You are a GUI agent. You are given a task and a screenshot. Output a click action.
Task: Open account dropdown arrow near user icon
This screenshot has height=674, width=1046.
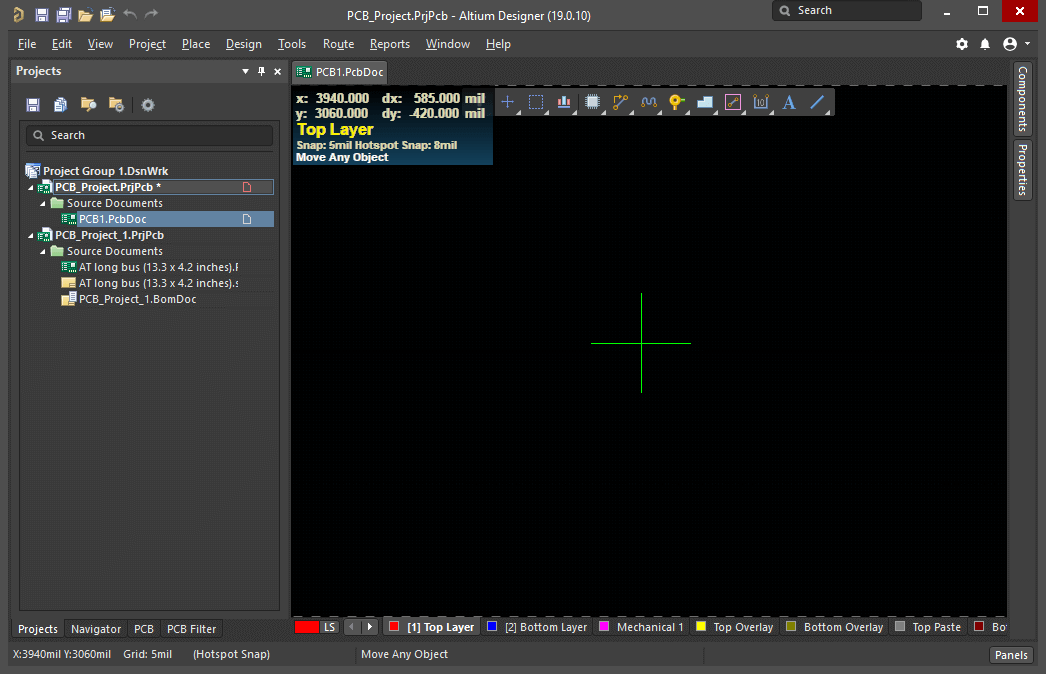pos(1027,43)
